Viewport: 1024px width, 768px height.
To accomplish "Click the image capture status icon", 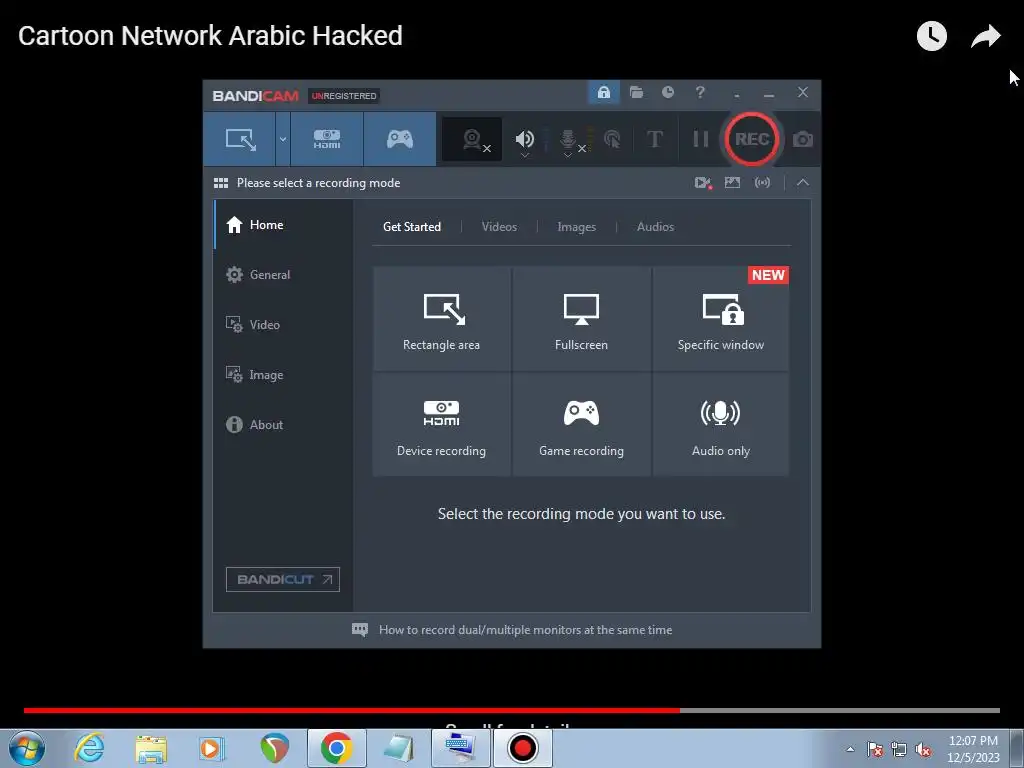I will point(732,183).
